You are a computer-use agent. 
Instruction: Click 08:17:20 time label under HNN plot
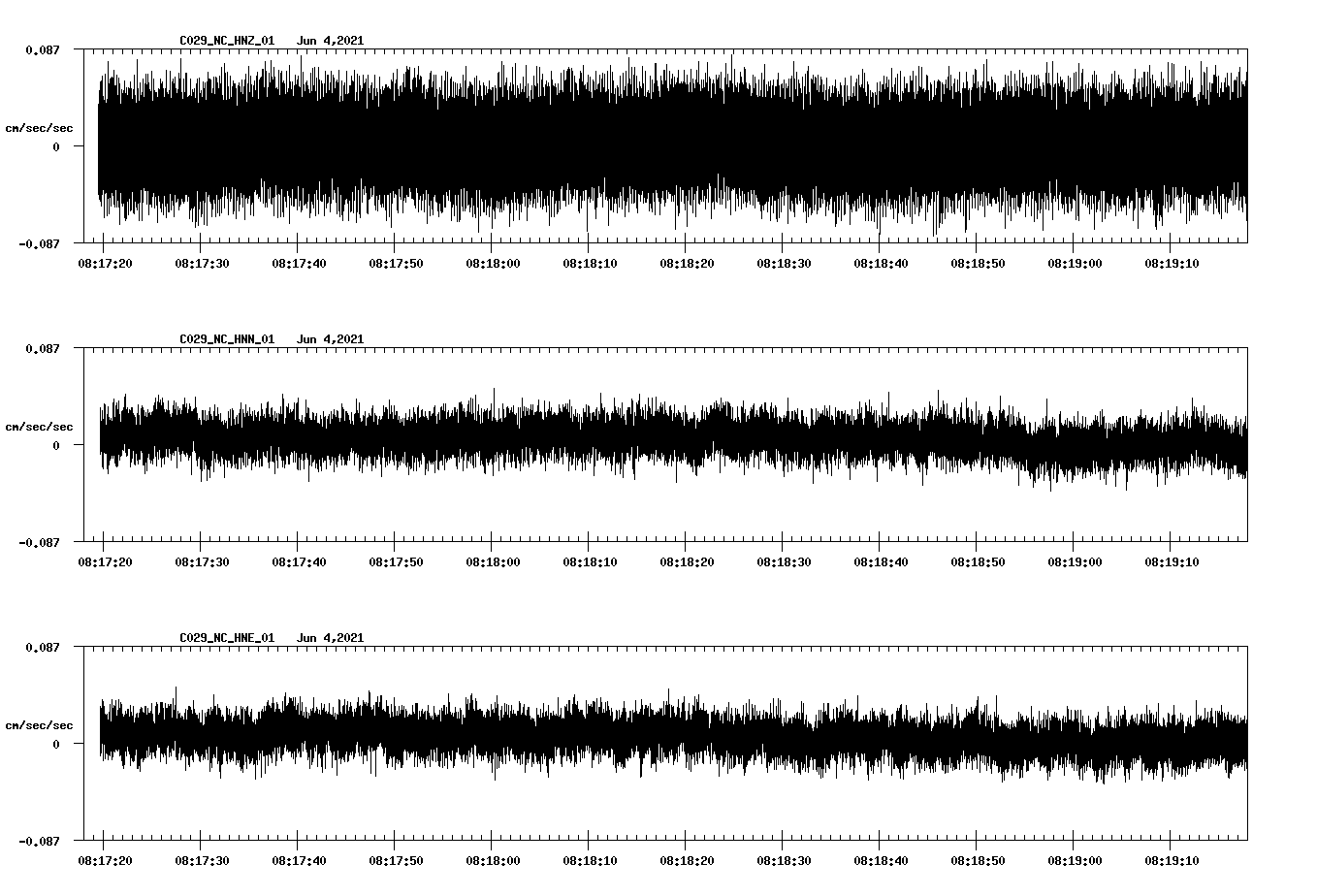pos(105,562)
